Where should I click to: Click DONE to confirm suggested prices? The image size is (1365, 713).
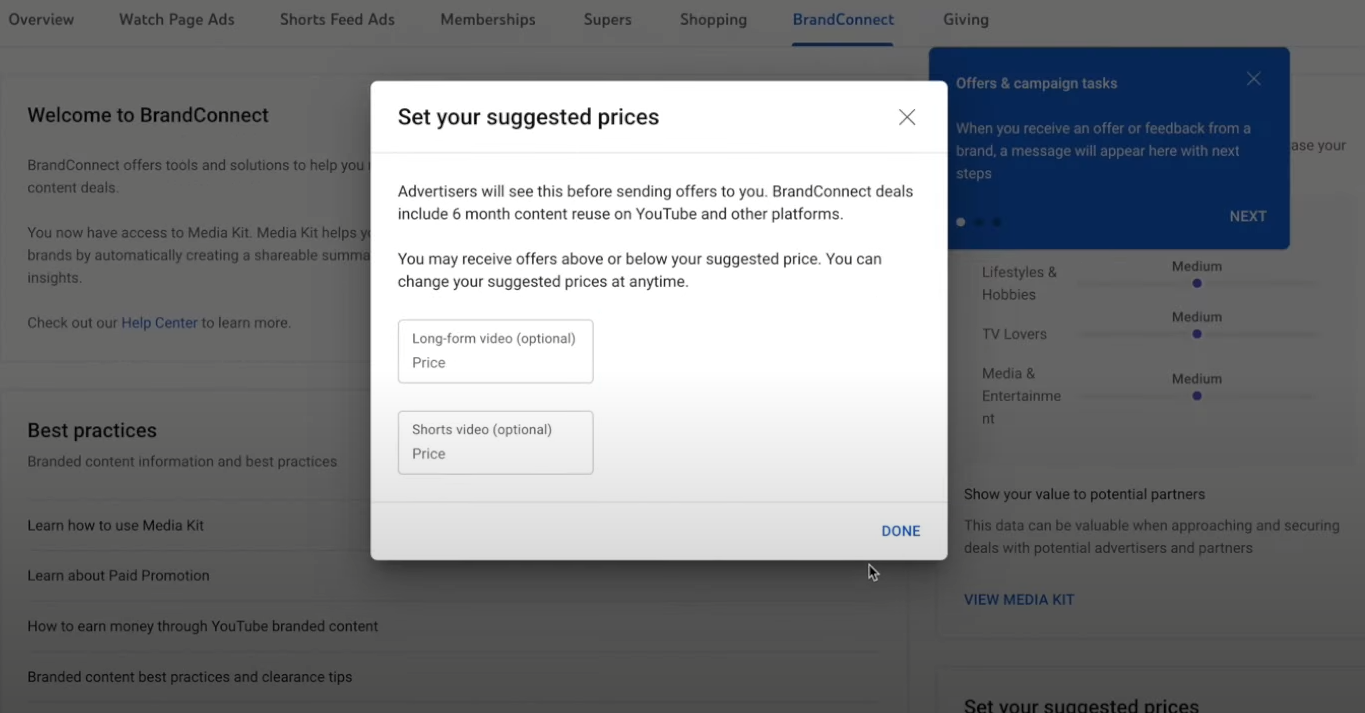(900, 531)
